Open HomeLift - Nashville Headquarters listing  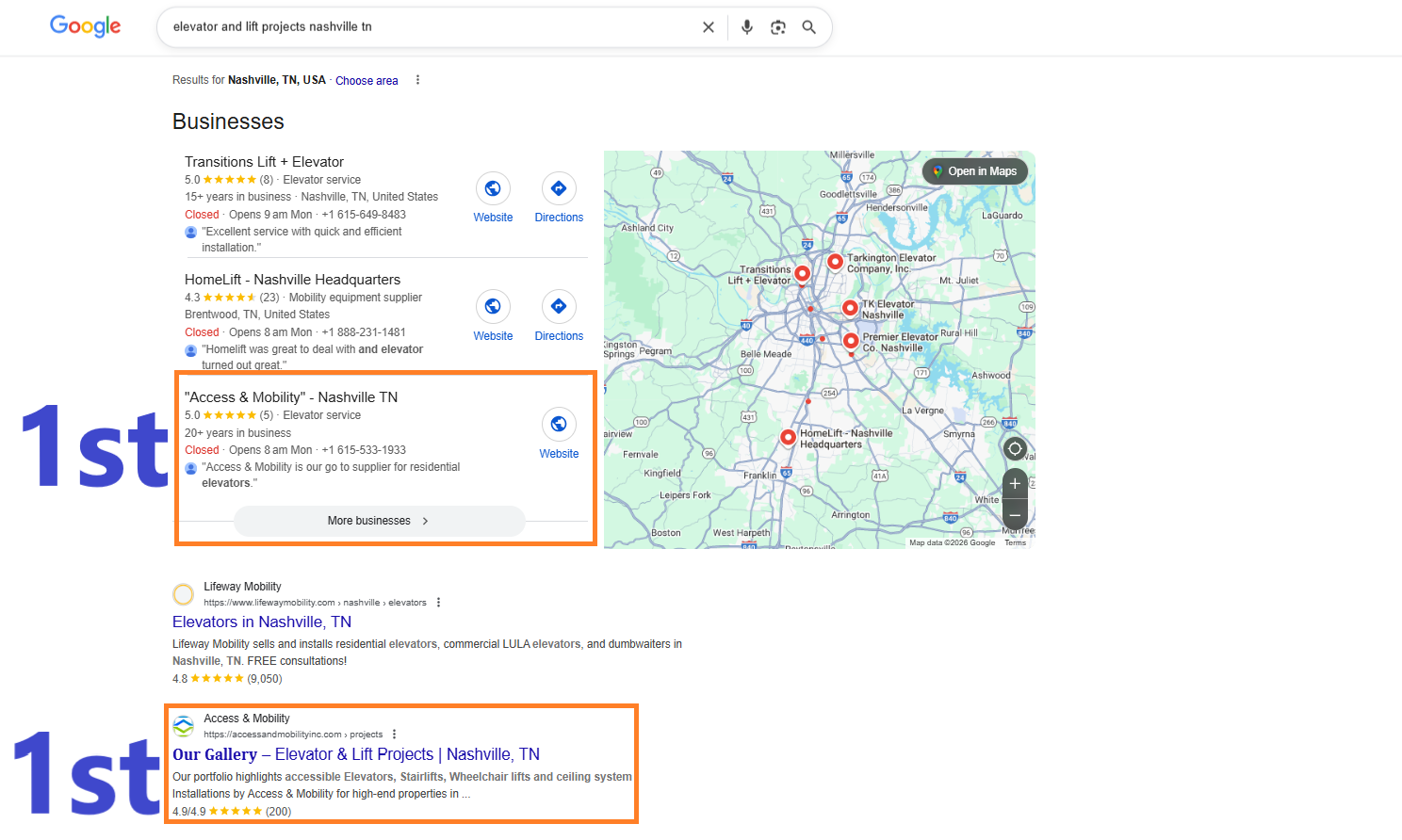pyautogui.click(x=292, y=280)
